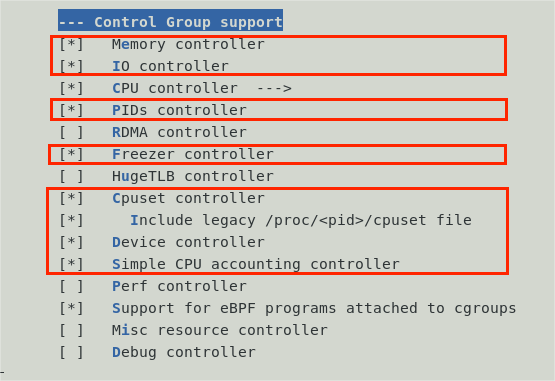Select the Debug controller menu label
Screen dimensions: 555x381
[184, 352]
